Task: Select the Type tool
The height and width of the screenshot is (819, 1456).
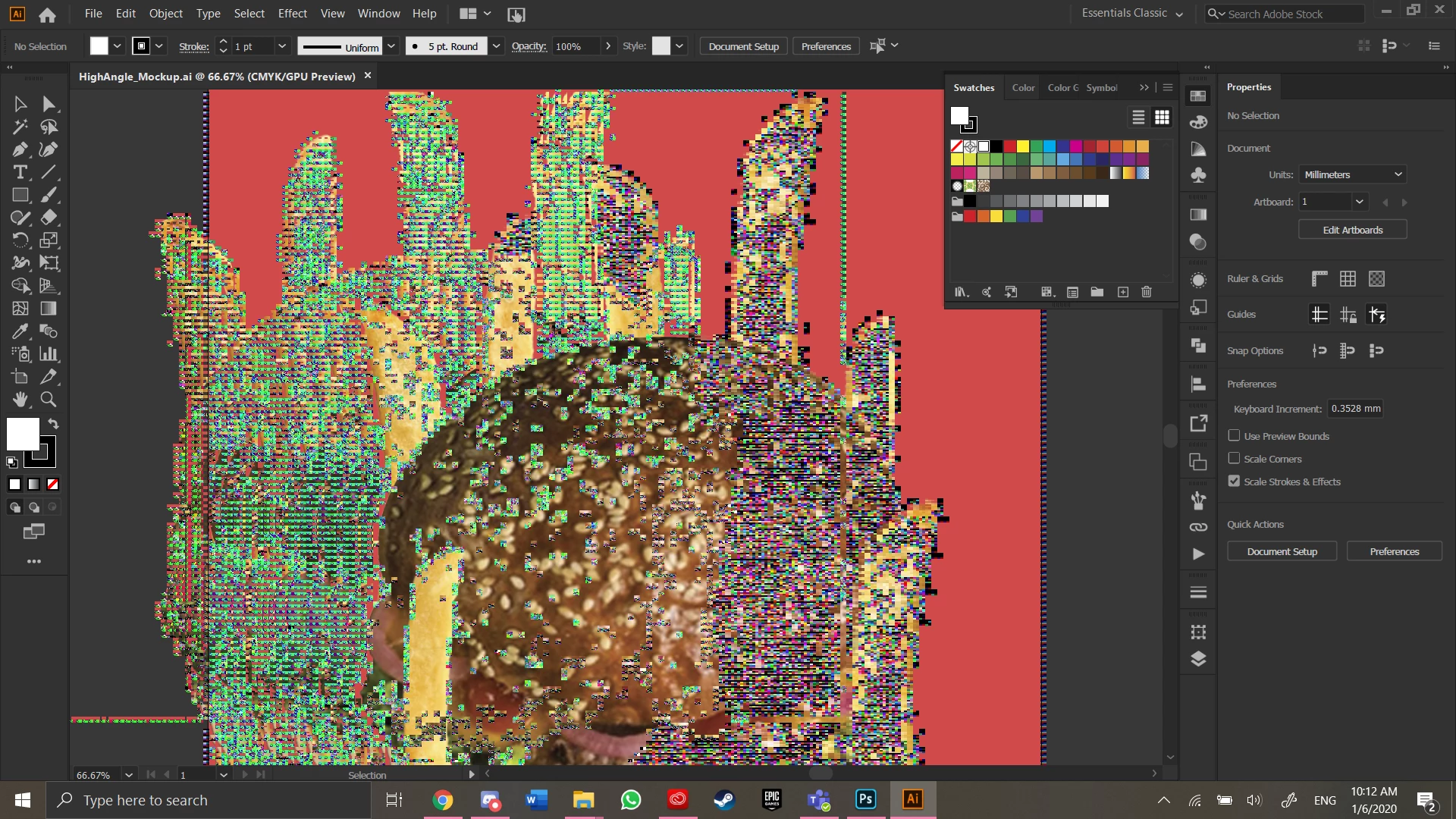Action: pyautogui.click(x=20, y=172)
